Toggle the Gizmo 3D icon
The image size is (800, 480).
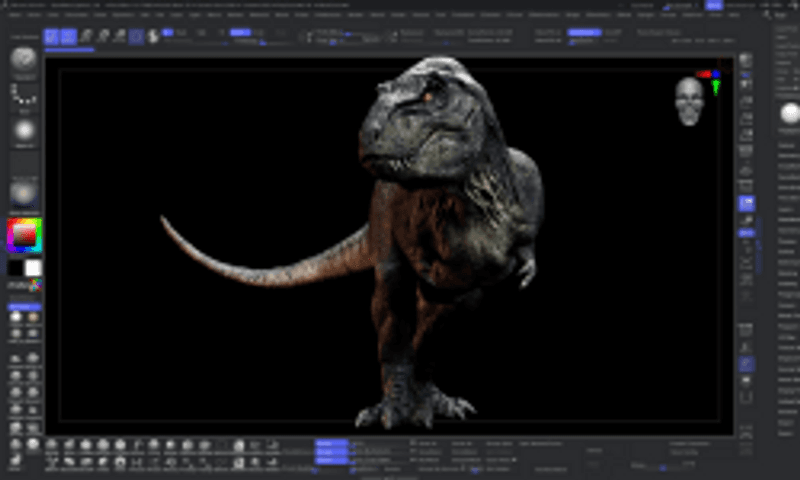click(x=137, y=37)
